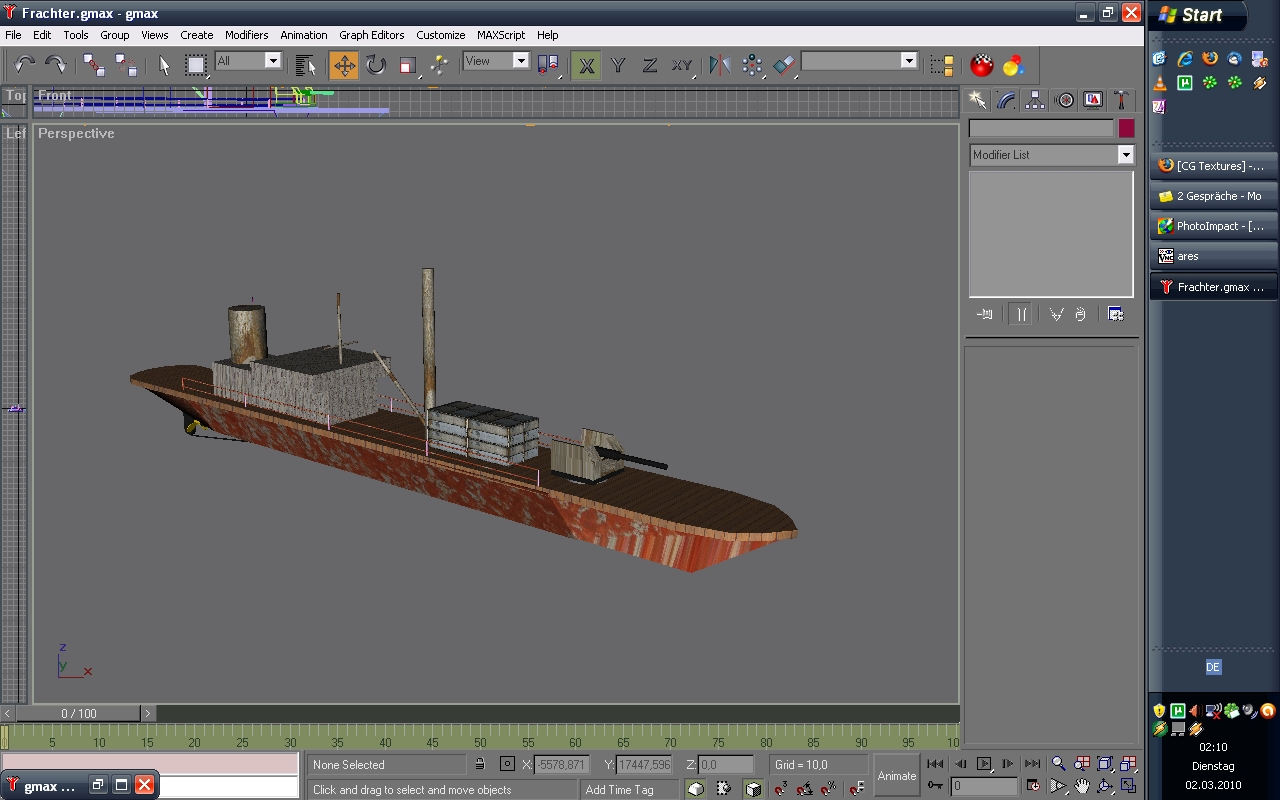Click the Redo arrow in the main toolbar
Image resolution: width=1280 pixels, height=800 pixels.
click(x=56, y=66)
